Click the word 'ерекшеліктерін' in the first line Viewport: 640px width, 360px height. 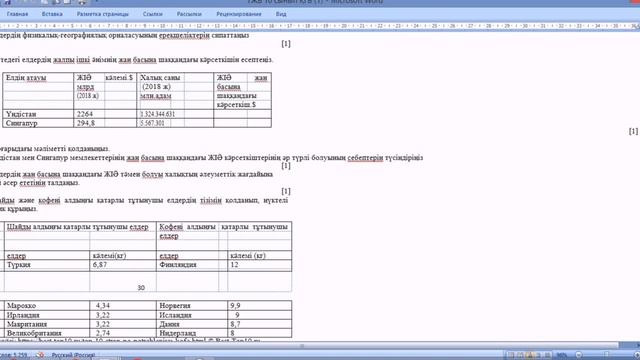(184, 35)
